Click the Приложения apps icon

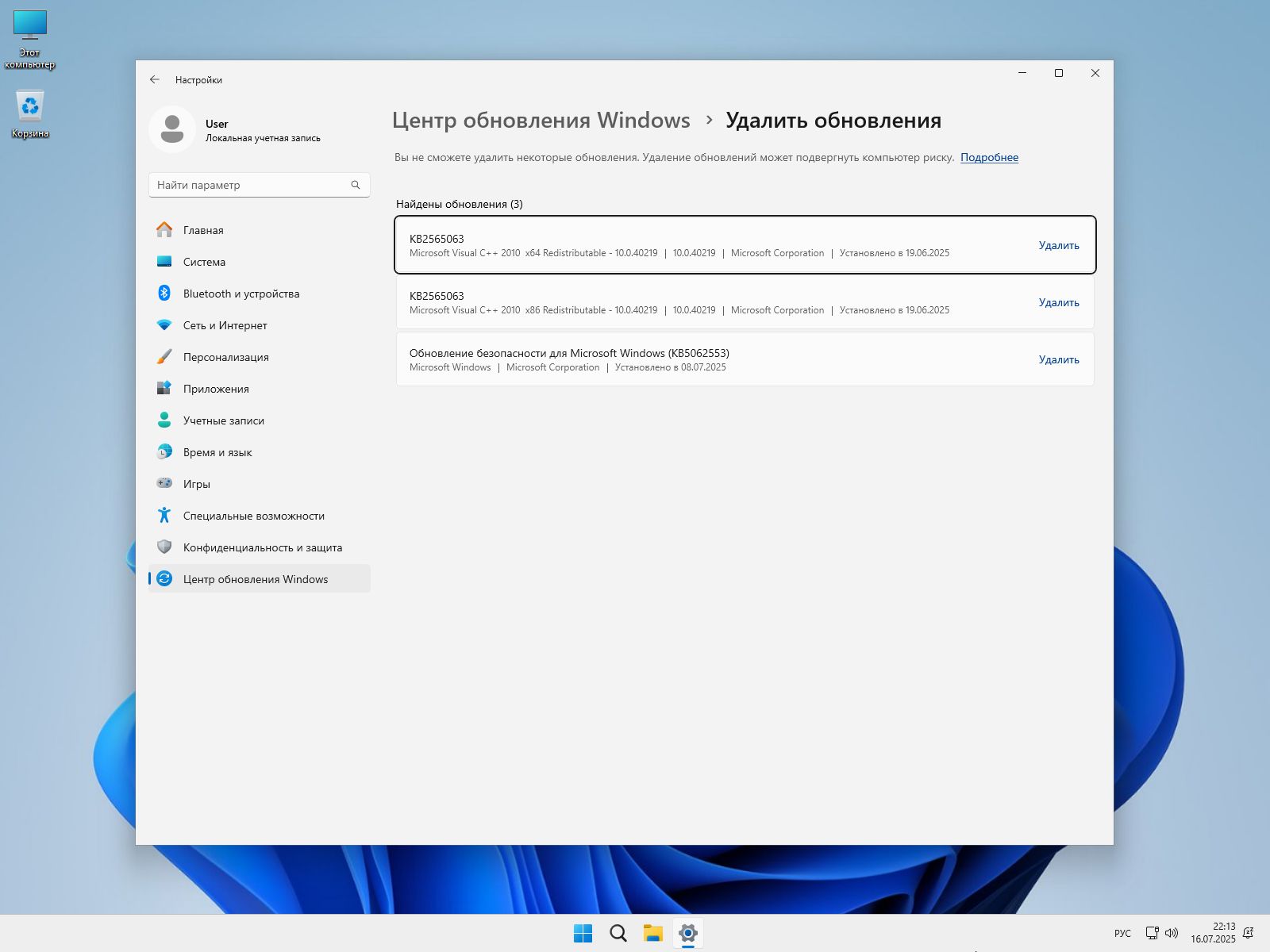[x=164, y=389]
